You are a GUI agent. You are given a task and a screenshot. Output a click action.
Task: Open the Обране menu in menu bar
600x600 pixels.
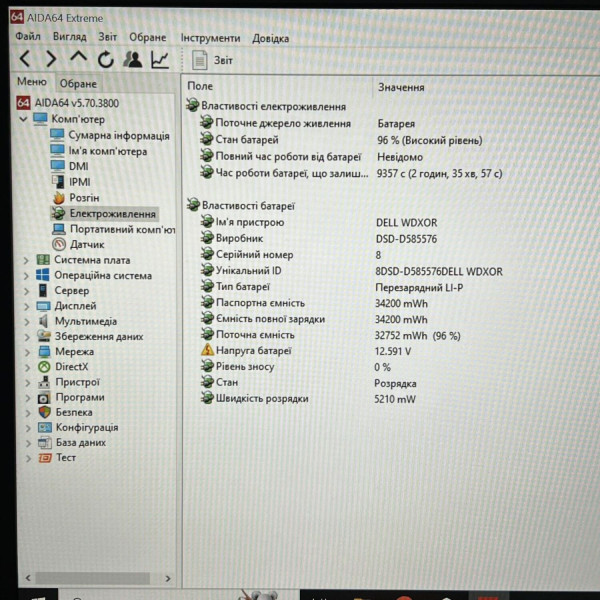tap(147, 38)
